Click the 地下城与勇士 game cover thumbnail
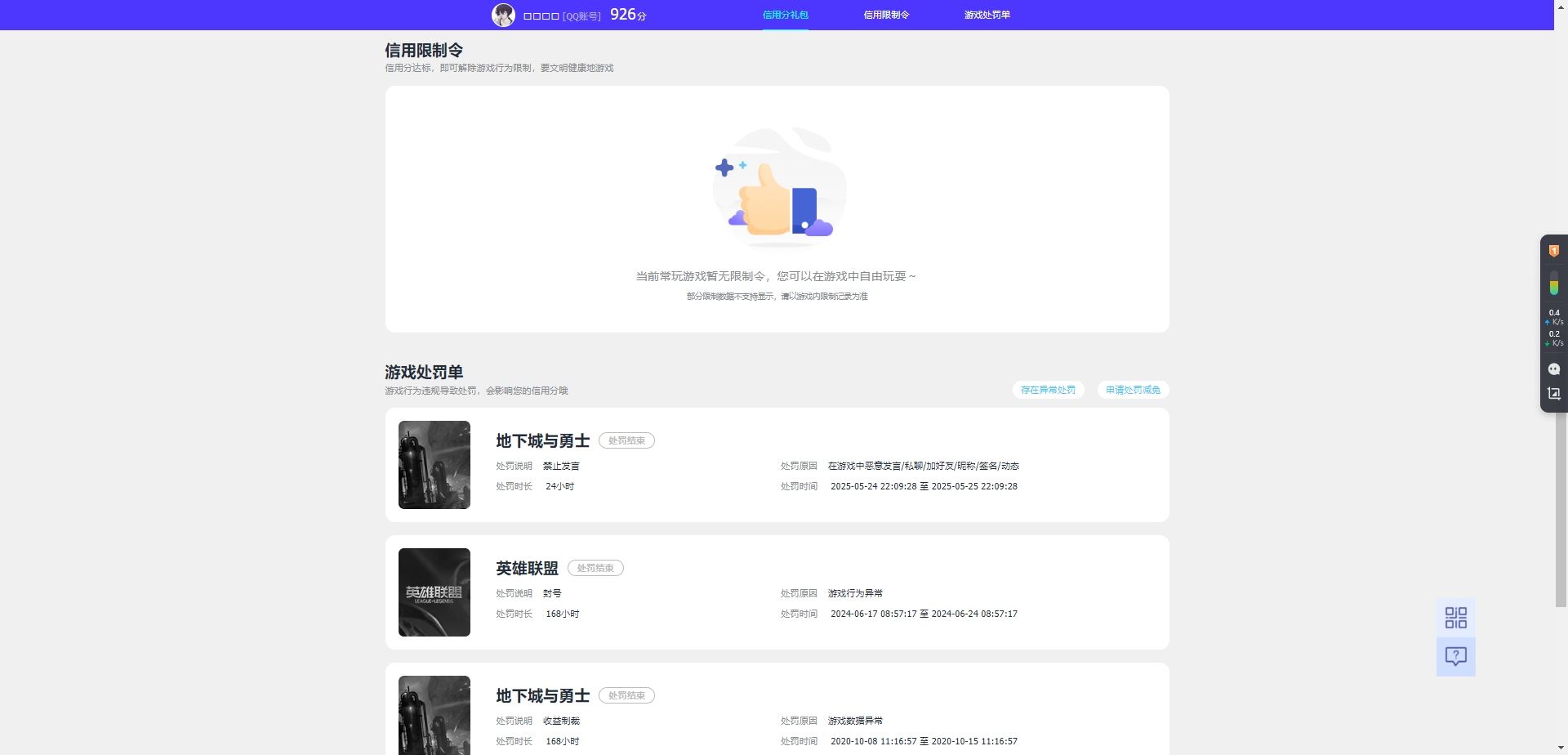Screen dimensions: 1568x755 pos(434,464)
